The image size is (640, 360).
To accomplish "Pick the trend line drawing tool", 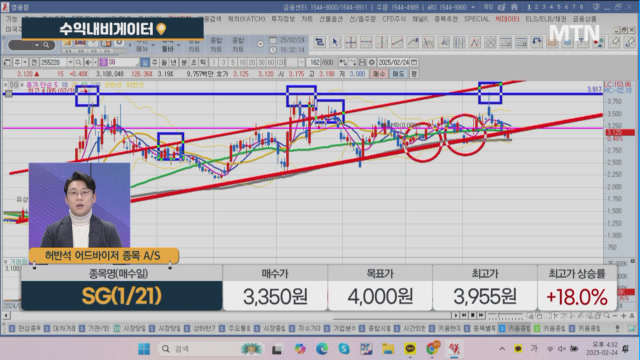I will click(x=397, y=42).
